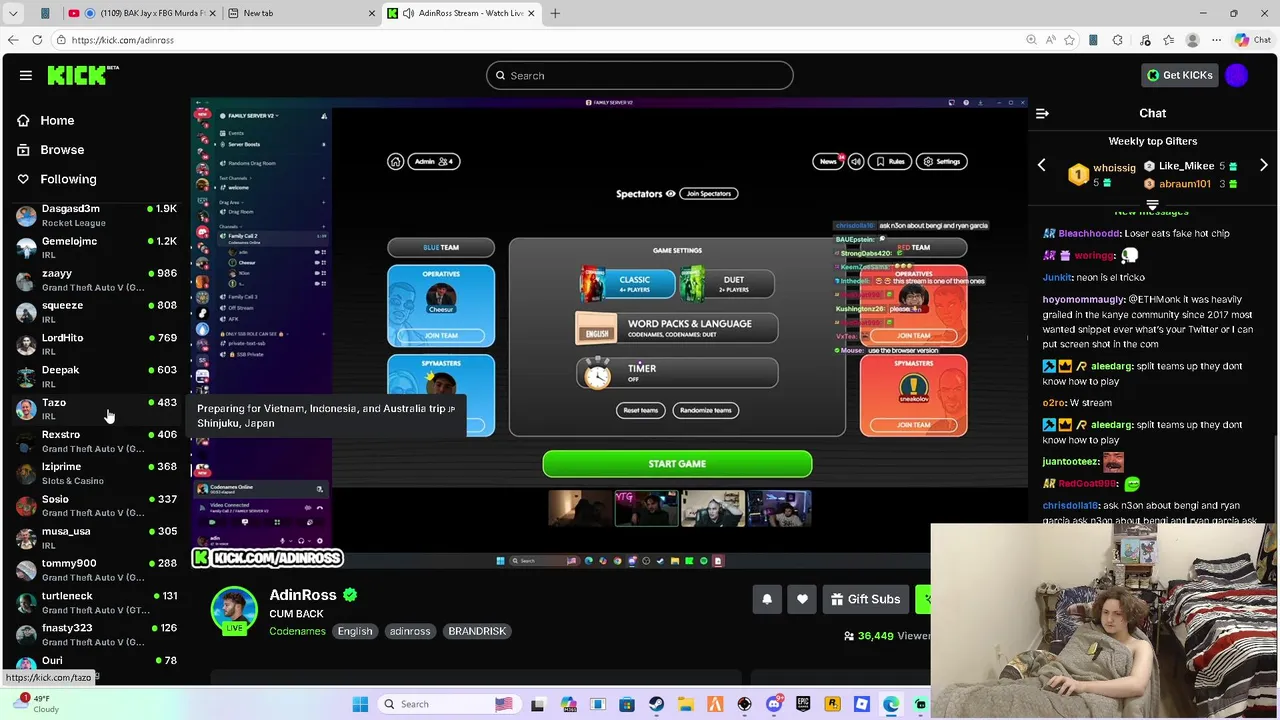Click the Get KICKs button
1280x720 pixels.
click(x=1179, y=75)
